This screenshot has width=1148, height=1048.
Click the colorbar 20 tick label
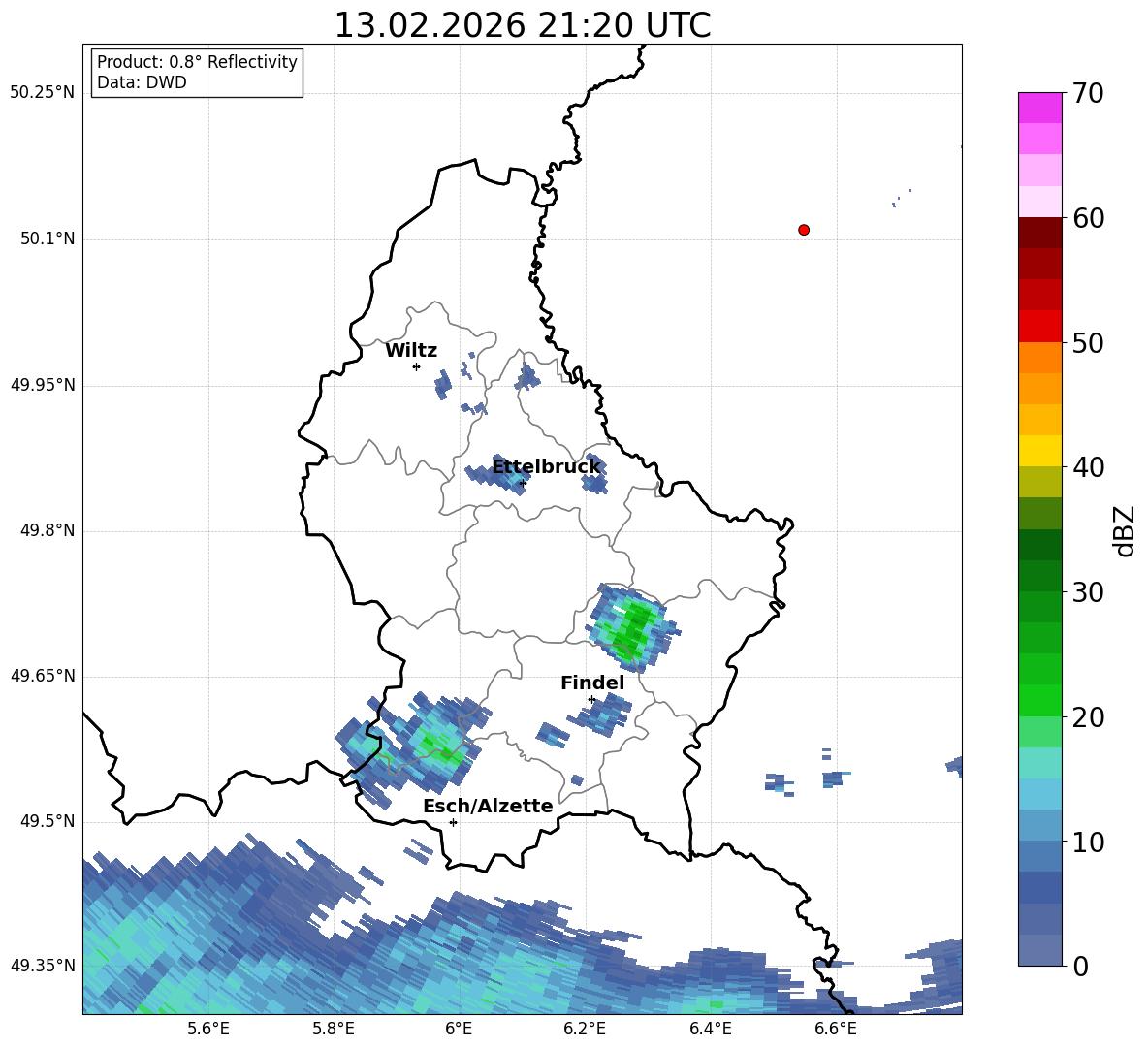click(1088, 717)
